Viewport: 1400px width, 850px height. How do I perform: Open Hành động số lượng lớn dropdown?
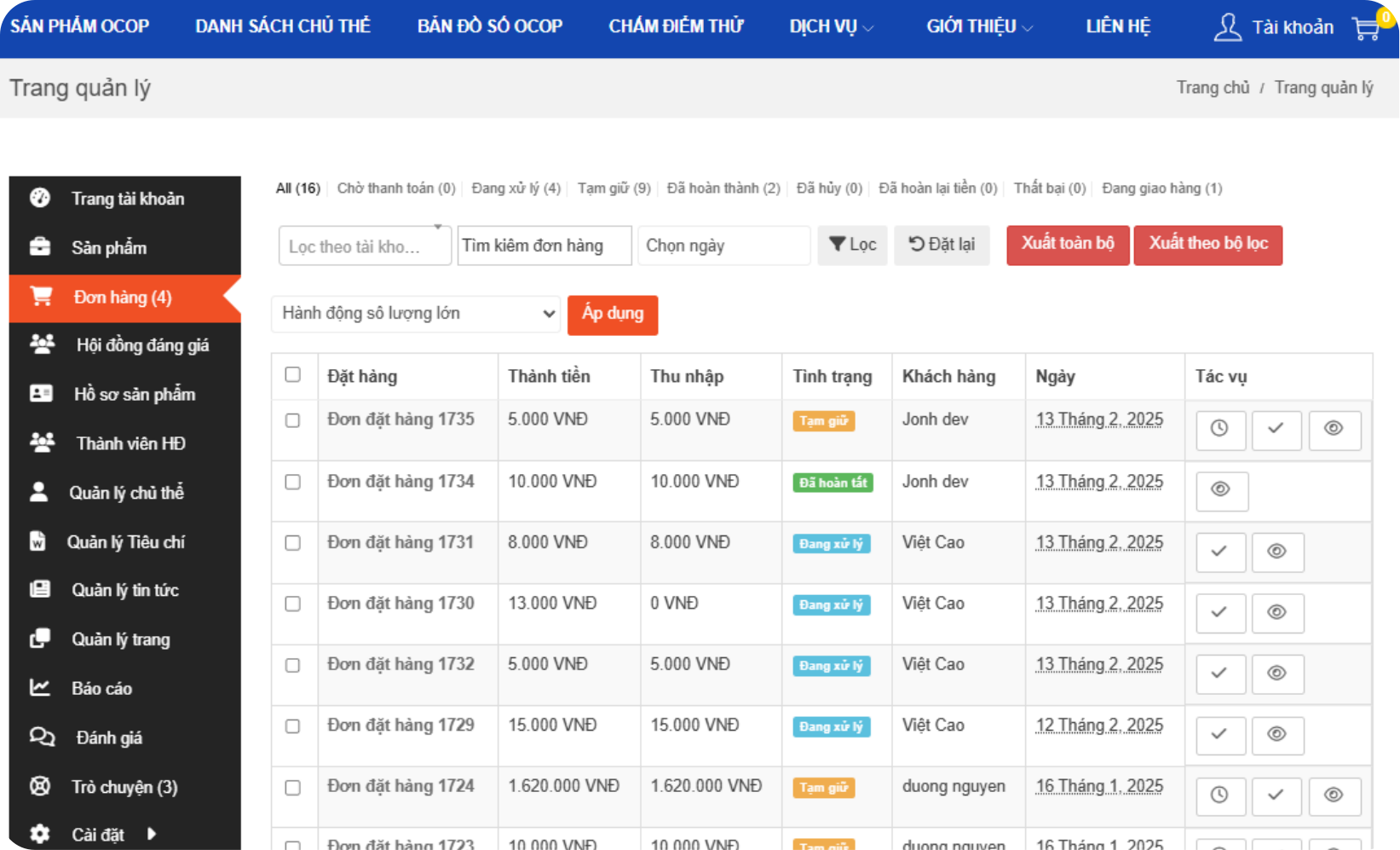point(416,314)
